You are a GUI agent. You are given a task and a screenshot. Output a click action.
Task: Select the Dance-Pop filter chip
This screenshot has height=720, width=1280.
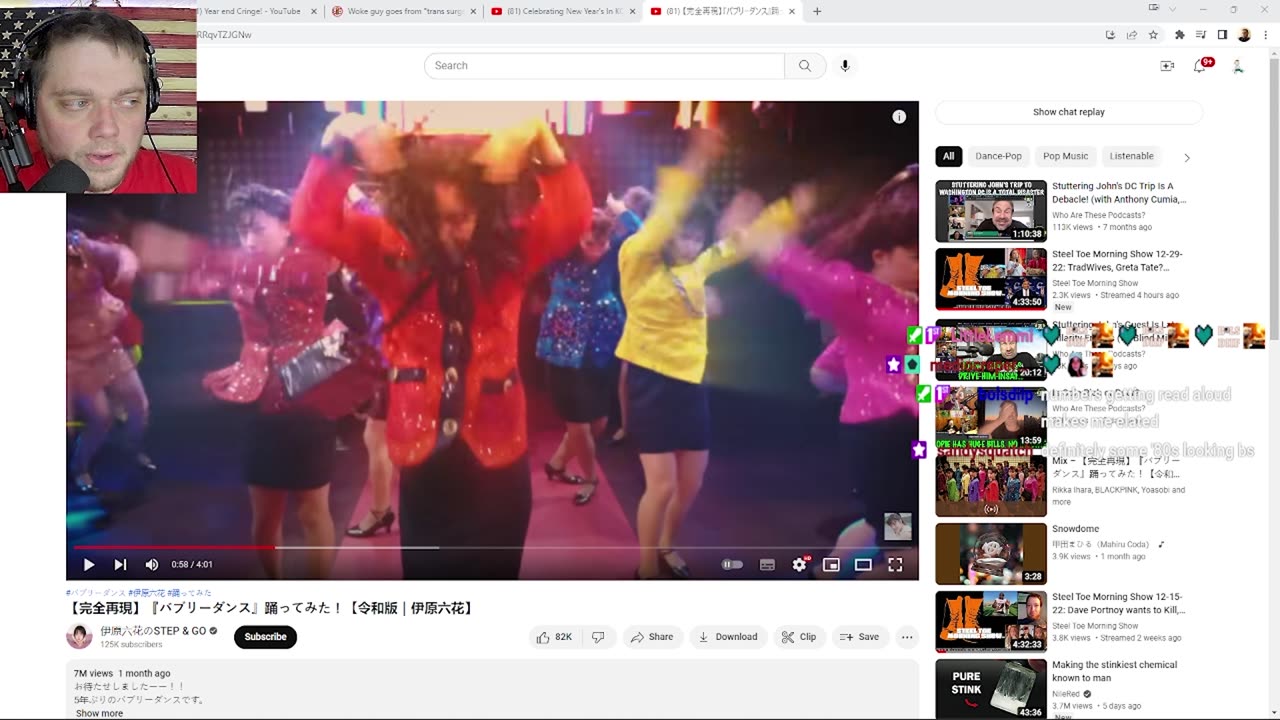[x=998, y=156]
